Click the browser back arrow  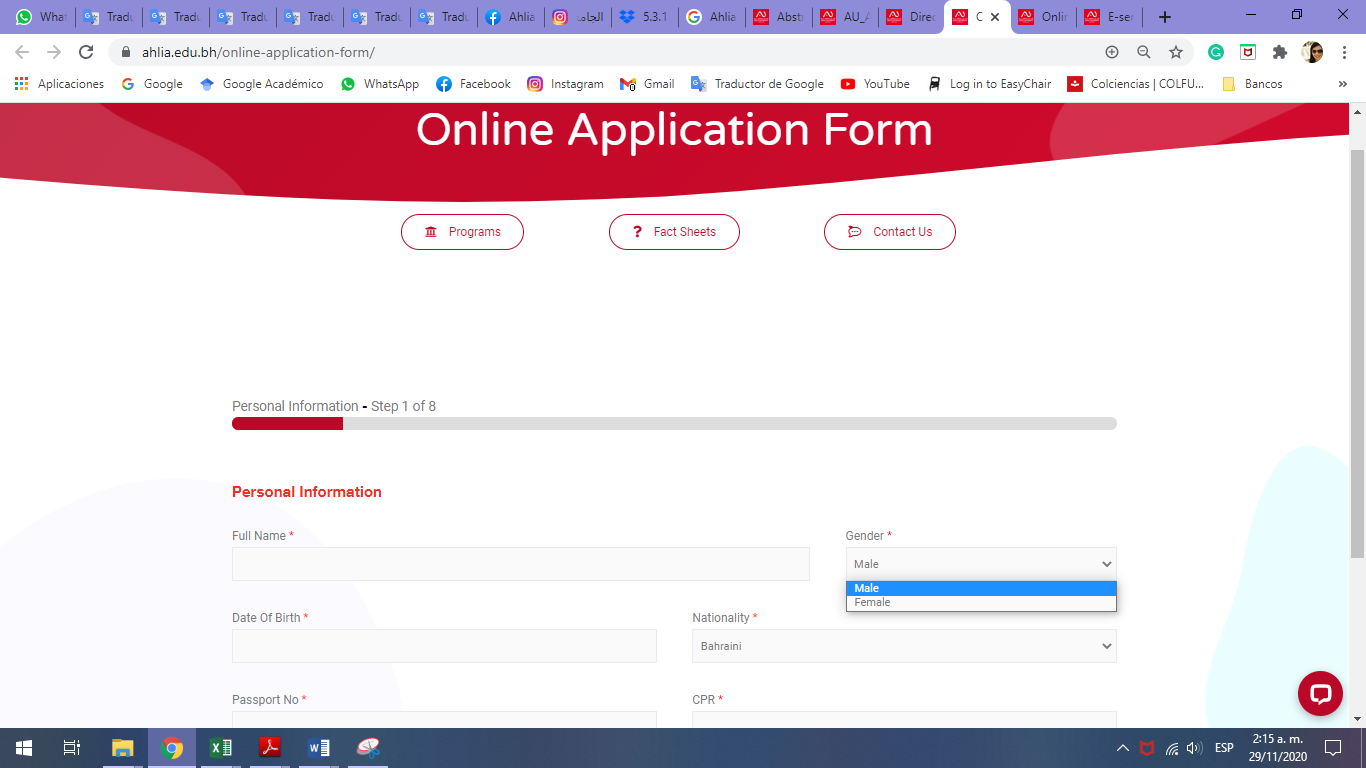20,50
